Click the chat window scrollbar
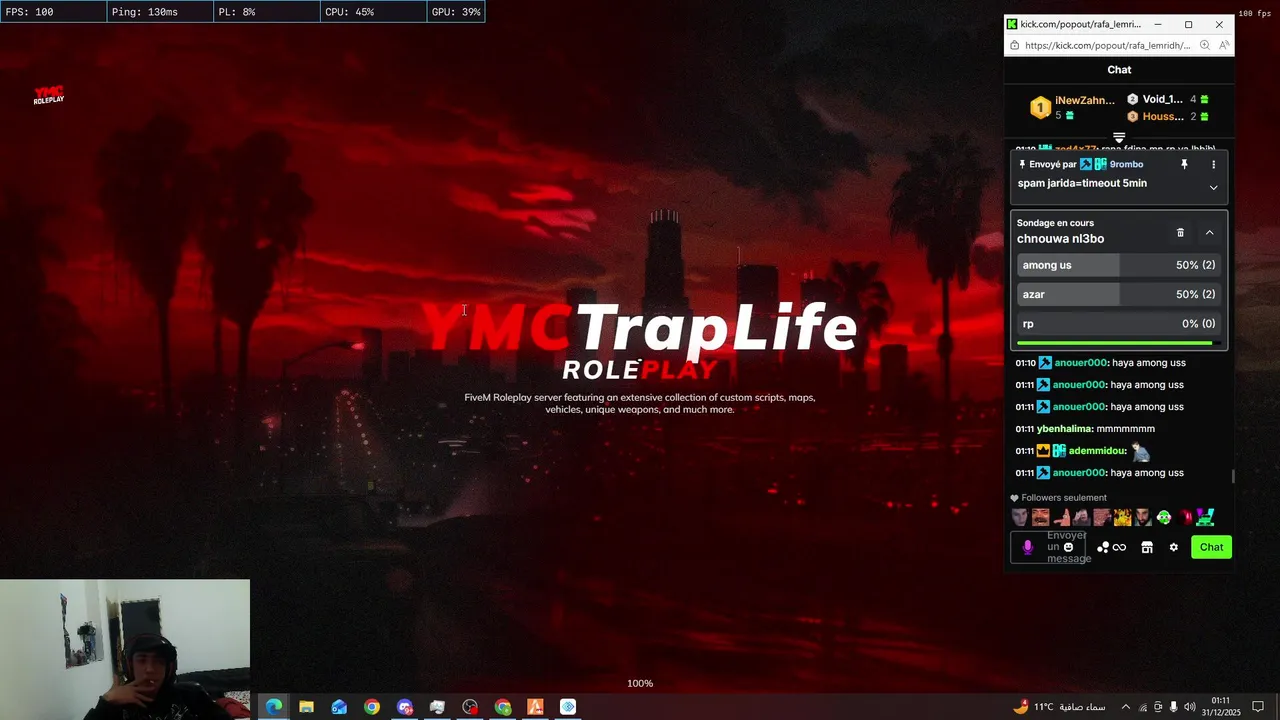 click(x=1233, y=476)
